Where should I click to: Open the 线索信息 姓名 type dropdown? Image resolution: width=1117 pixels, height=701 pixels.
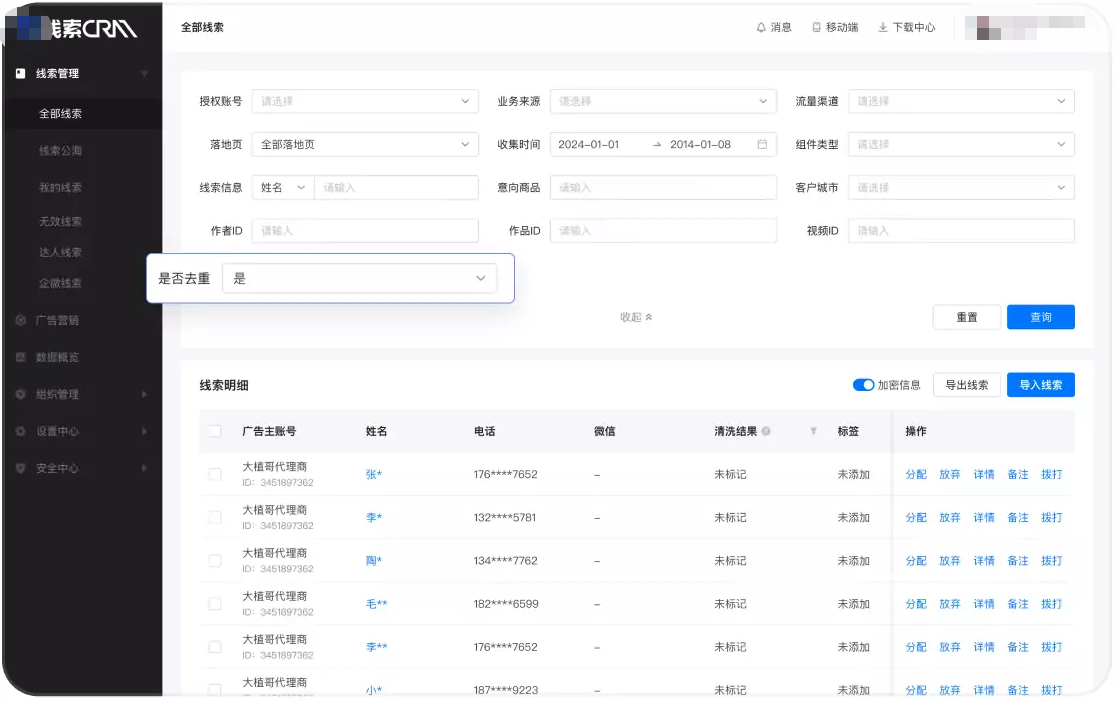click(x=283, y=187)
